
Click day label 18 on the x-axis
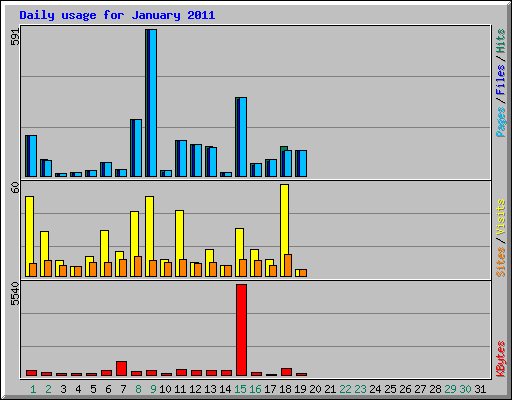coord(285,389)
